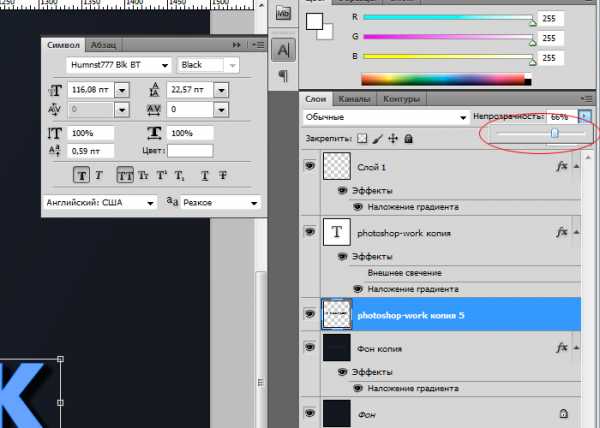Open the Paragraph panel pilcrow icon in dock
Viewport: 600px width, 428px height.
pos(283,76)
